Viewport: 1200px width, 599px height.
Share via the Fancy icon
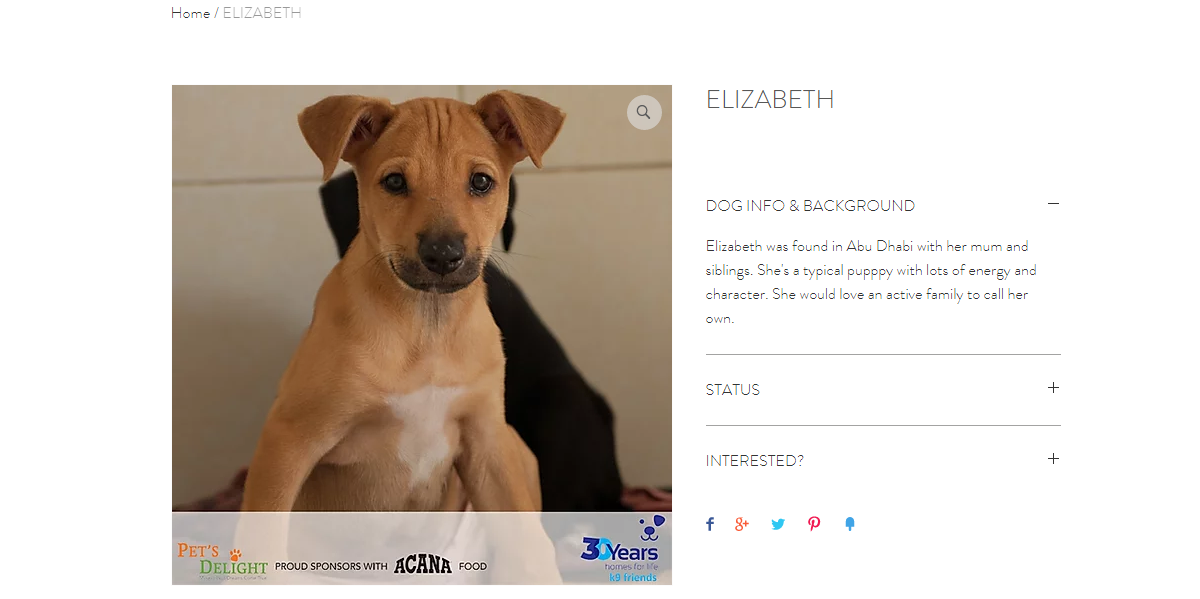click(x=850, y=524)
